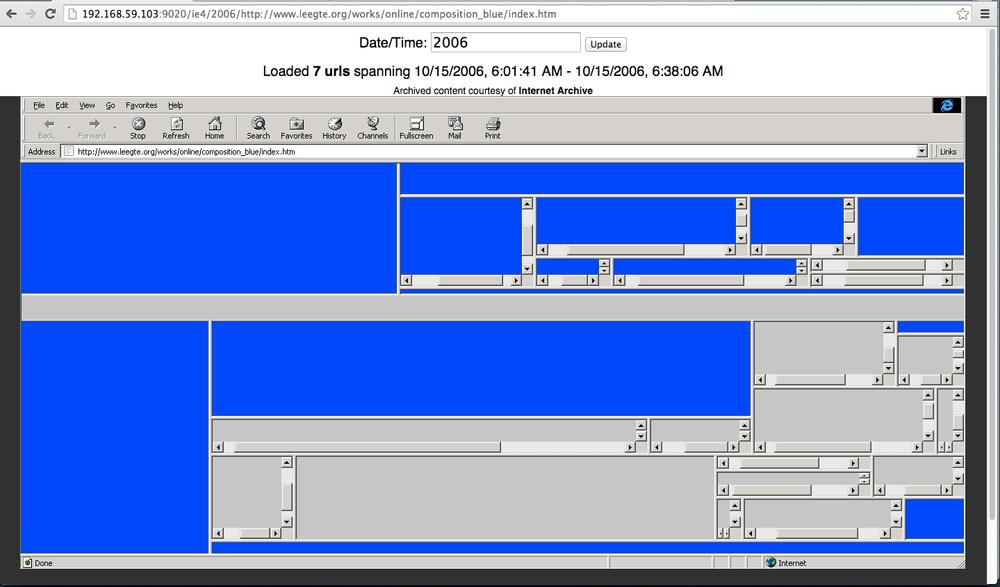The width and height of the screenshot is (1000, 587).
Task: Open the IE Favorites menu
Action: point(142,105)
